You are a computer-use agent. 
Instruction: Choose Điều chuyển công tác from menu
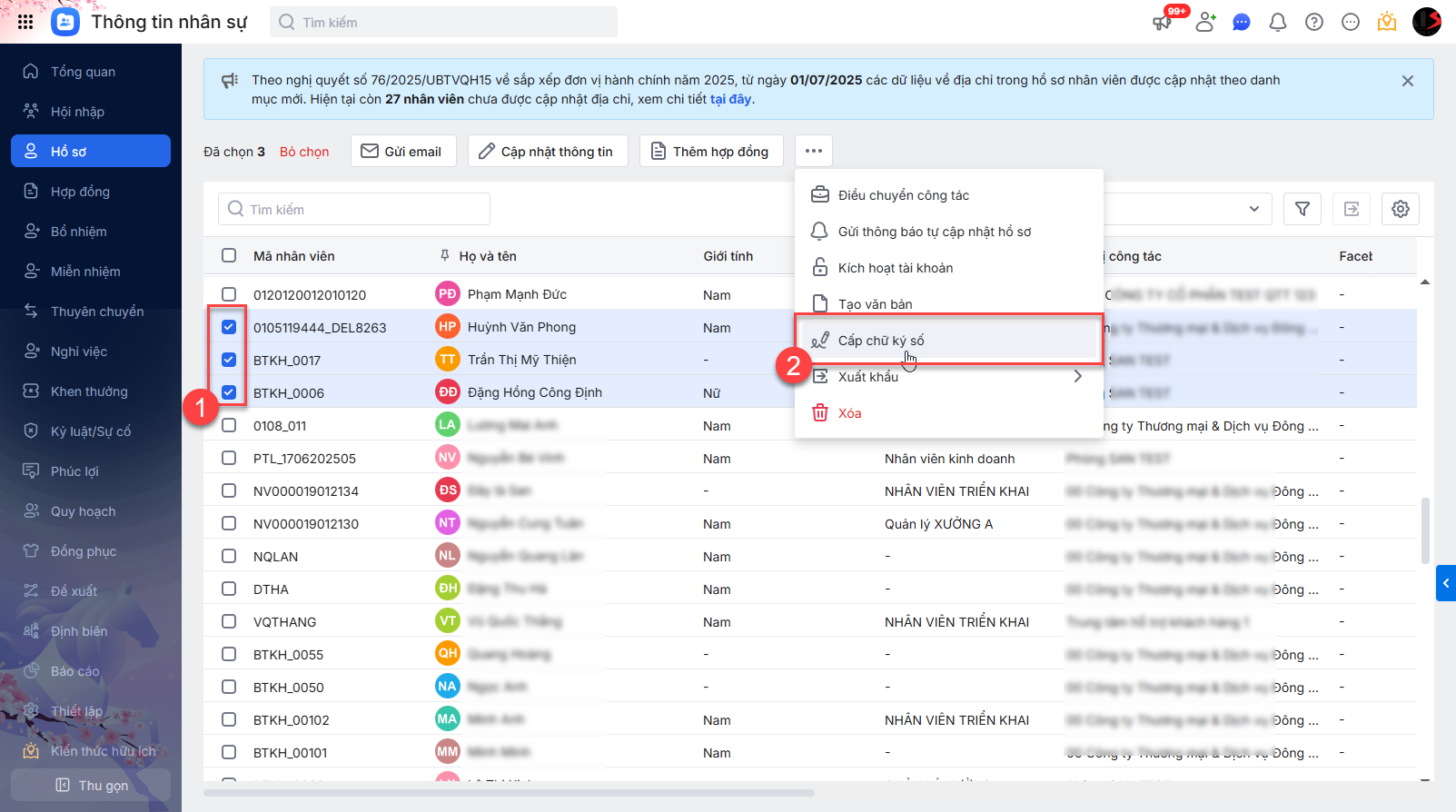click(x=903, y=195)
